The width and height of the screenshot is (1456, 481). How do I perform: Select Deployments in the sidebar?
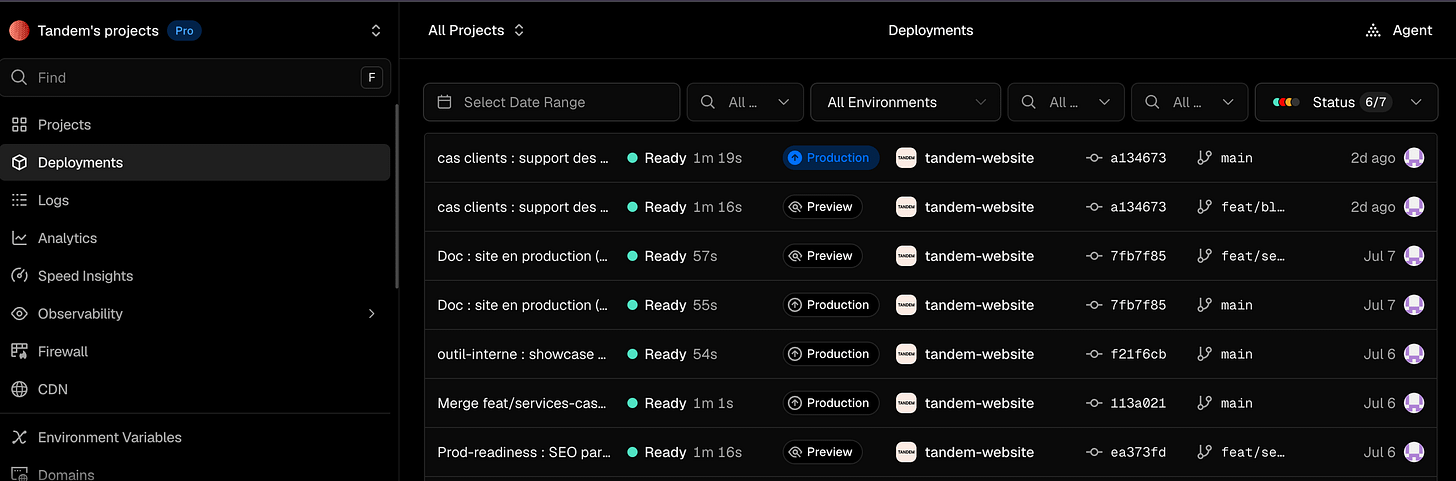coord(195,162)
